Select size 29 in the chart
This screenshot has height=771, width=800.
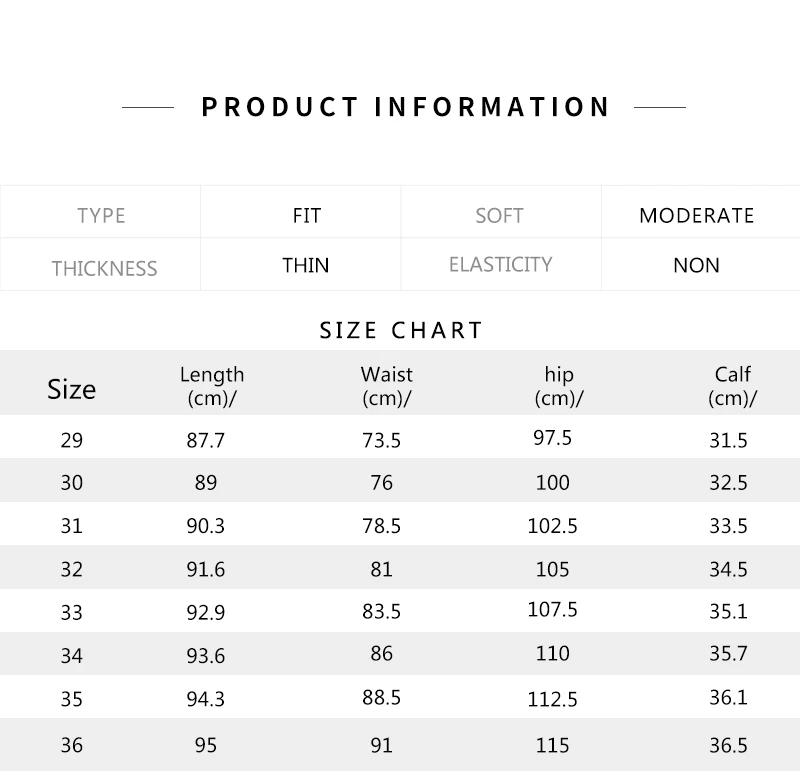pos(72,440)
